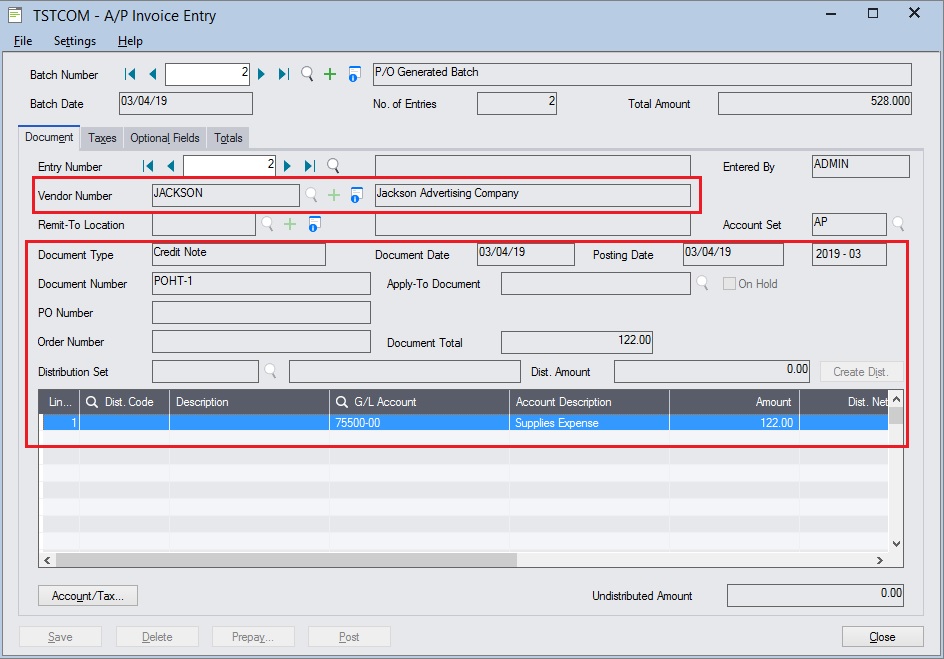Click the Order Number field
The image size is (944, 659).
pyautogui.click(x=261, y=341)
